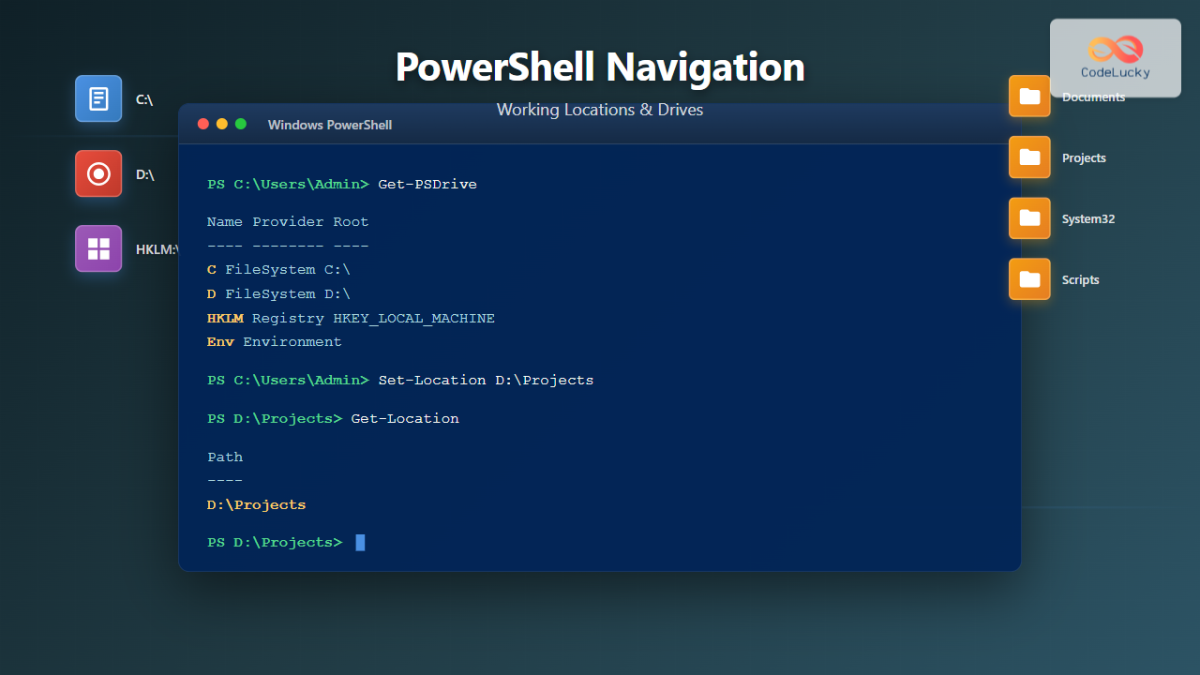
Task: Click the D:\Projects path output line
Action: [x=256, y=504]
